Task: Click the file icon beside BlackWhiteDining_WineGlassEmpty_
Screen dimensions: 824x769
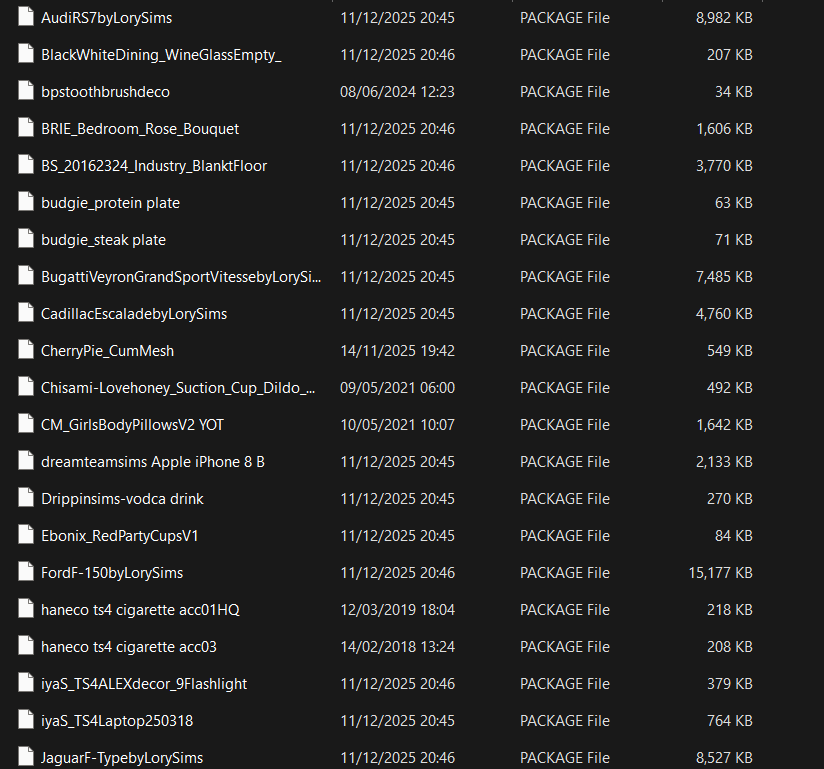Action: (26, 54)
